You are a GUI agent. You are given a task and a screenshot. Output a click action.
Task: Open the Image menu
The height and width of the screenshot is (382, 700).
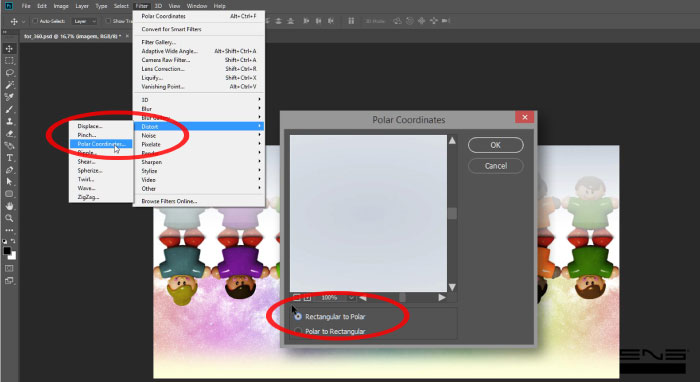point(61,6)
